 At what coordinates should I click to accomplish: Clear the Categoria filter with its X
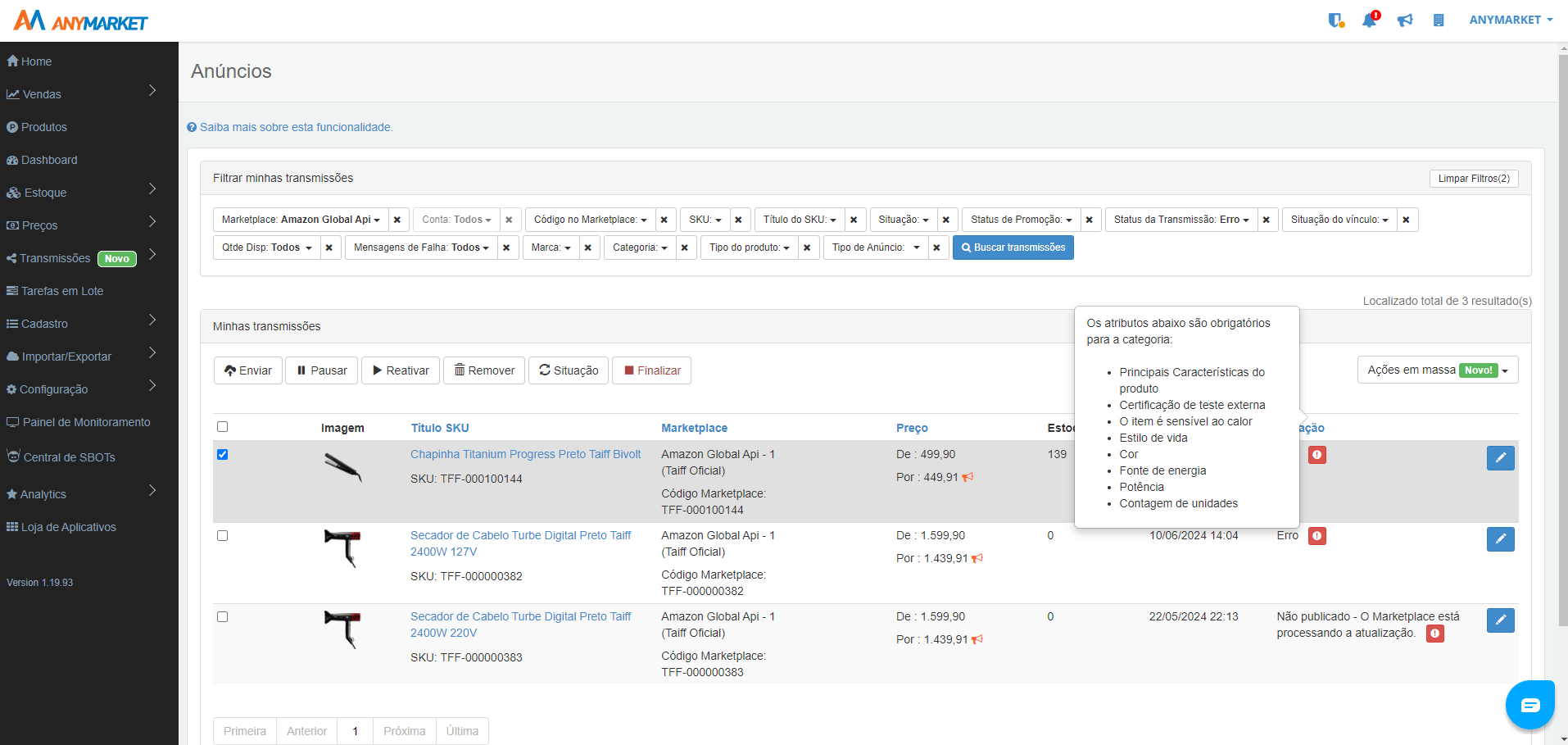click(685, 248)
